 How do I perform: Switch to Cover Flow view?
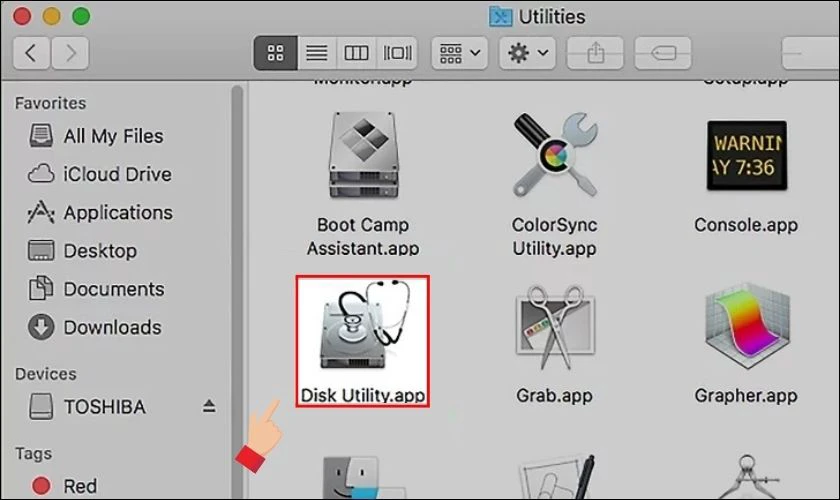[398, 53]
